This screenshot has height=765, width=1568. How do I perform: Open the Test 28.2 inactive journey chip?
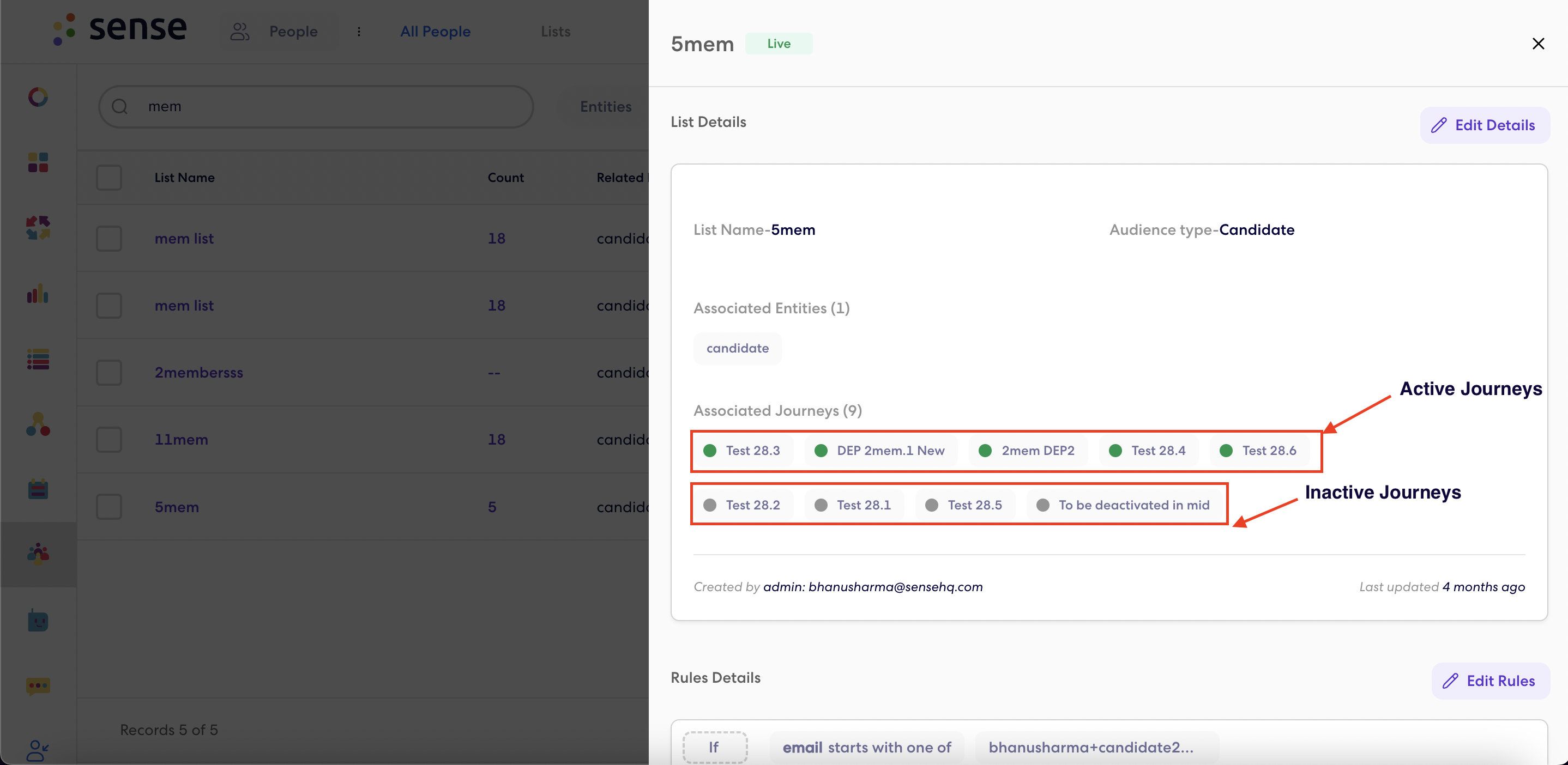pos(742,505)
